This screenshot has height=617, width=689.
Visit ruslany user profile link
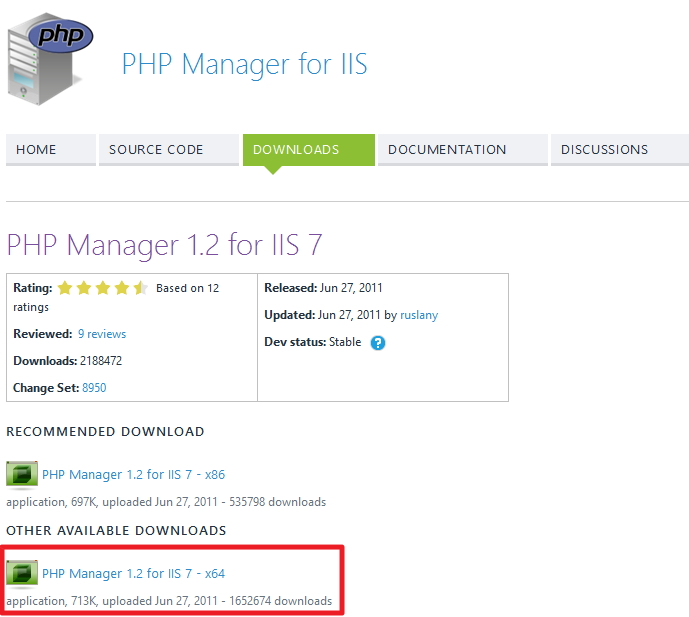(419, 315)
